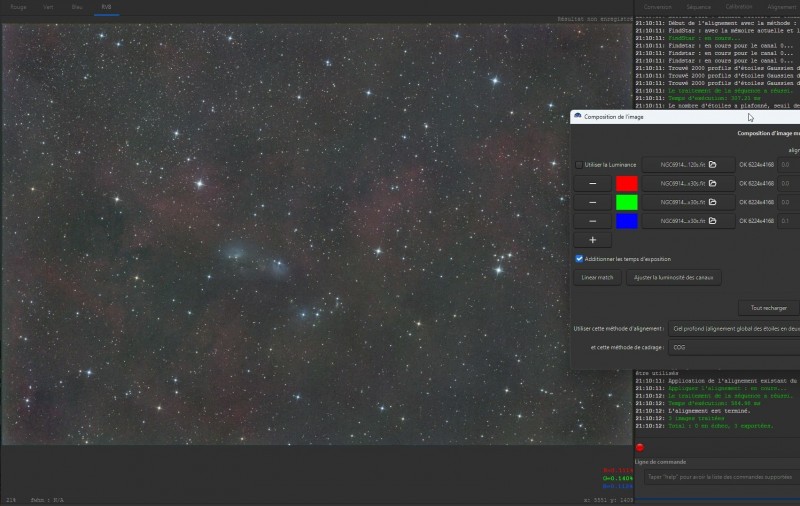This screenshot has height=506, width=800.
Task: Click Ajuster la luminosité des canaux
Action: 673,278
